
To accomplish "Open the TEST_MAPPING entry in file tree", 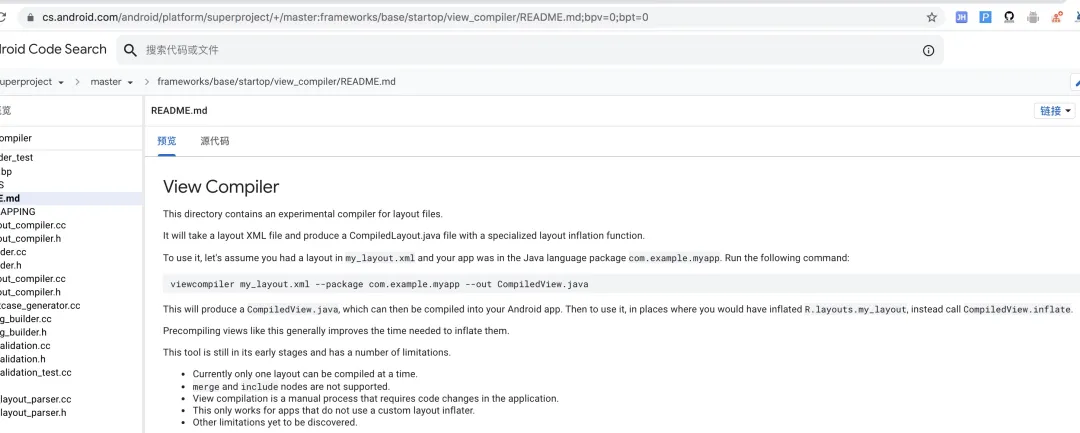I will coord(18,211).
